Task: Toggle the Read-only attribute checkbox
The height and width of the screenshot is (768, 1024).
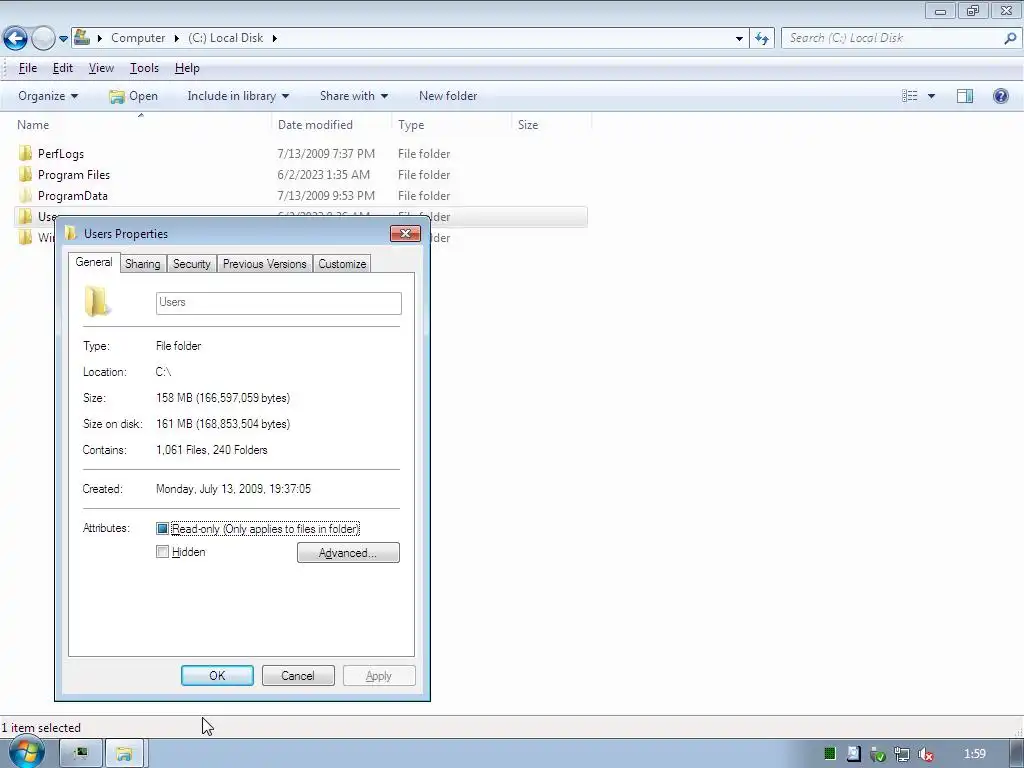Action: [x=163, y=528]
